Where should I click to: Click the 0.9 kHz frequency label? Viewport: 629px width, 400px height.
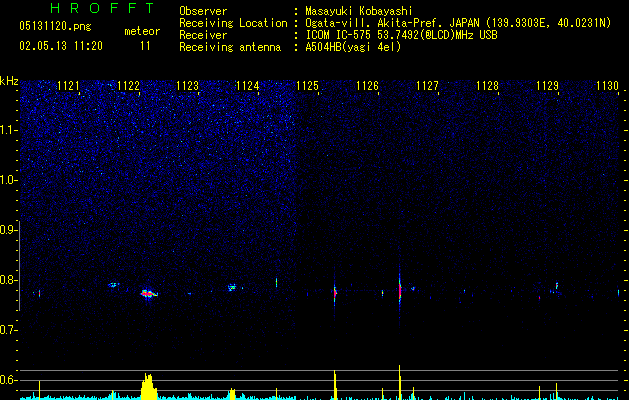point(8,230)
